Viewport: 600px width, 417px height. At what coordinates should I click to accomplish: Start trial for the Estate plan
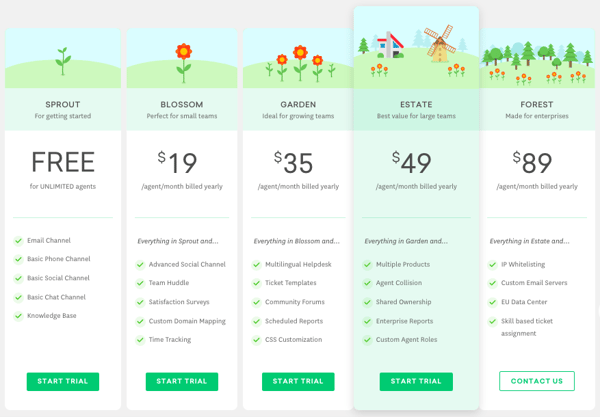coord(416,381)
